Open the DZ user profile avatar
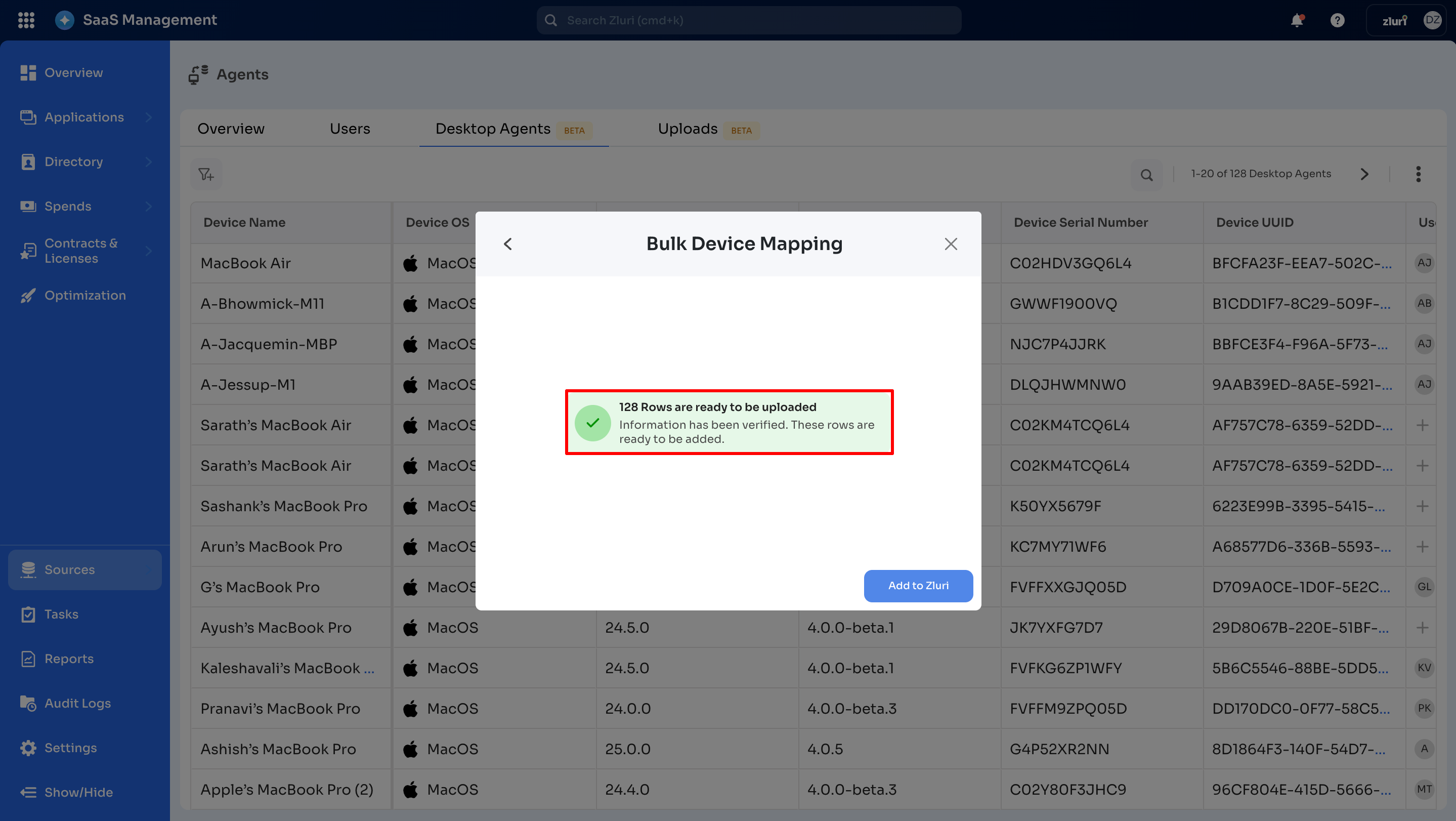Image resolution: width=1456 pixels, height=821 pixels. pyautogui.click(x=1432, y=20)
